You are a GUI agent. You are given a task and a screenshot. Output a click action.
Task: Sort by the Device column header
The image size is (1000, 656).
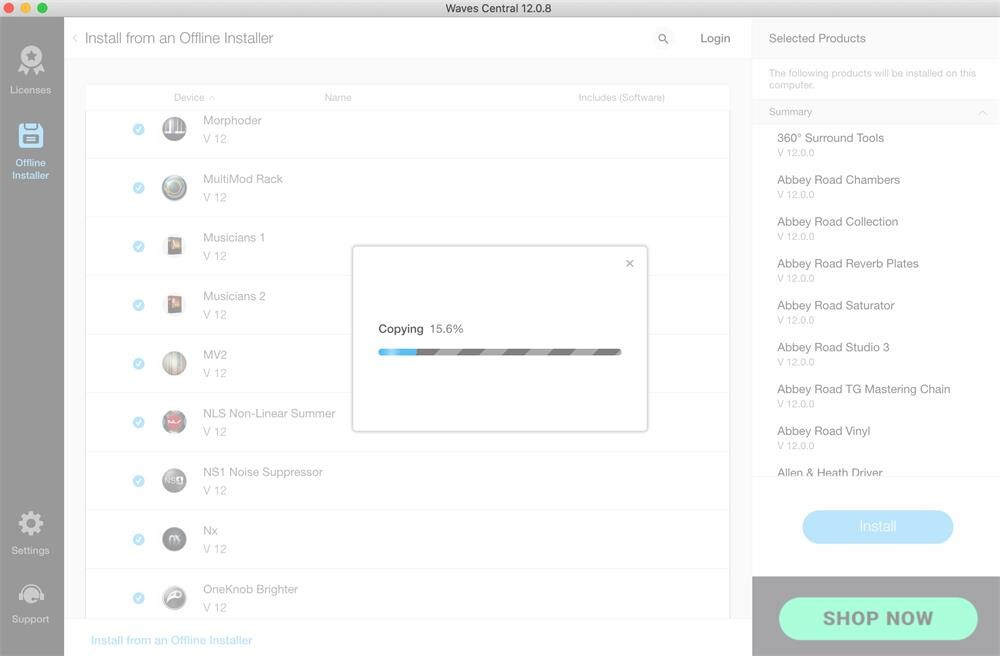(194, 98)
